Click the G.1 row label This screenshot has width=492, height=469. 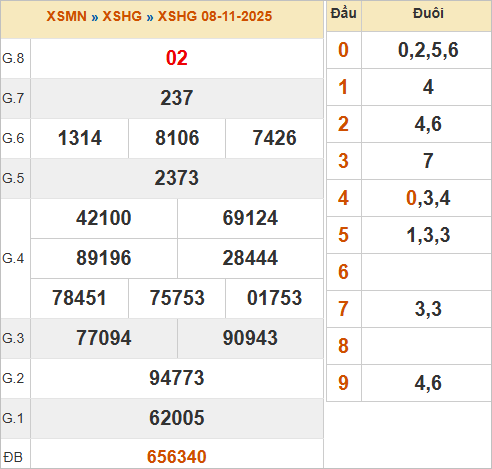coord(13,418)
